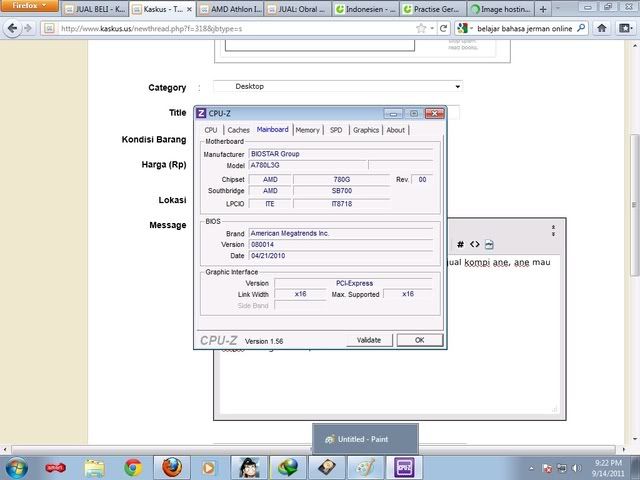Open the search engine selector dropdown
Screen dimensions: 640x480
[x=465, y=28]
